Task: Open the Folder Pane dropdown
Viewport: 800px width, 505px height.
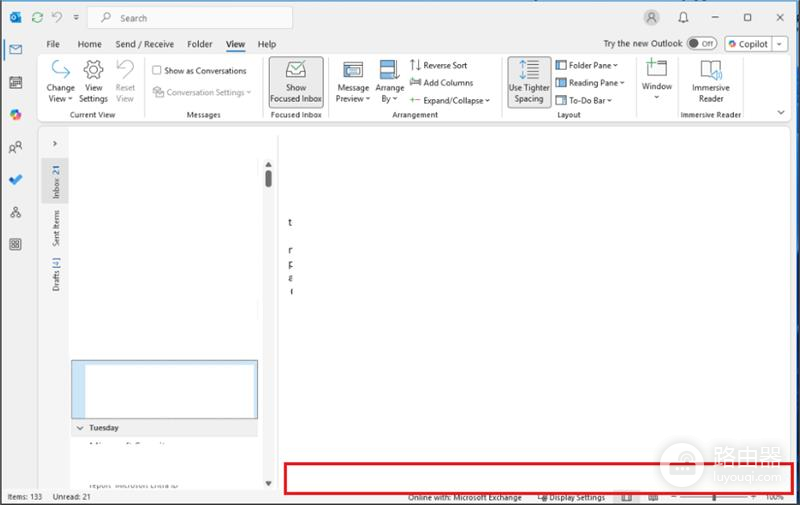Action: coord(587,65)
